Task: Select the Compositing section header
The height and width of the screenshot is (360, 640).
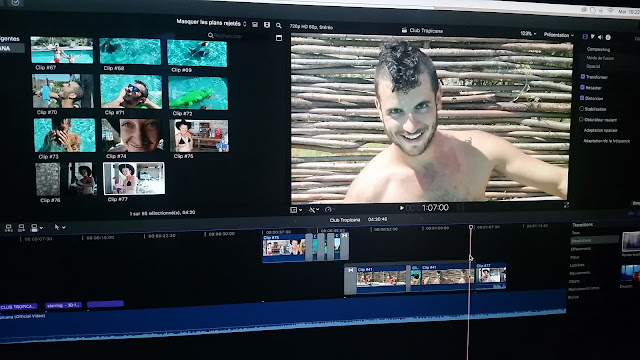Action: pos(598,49)
